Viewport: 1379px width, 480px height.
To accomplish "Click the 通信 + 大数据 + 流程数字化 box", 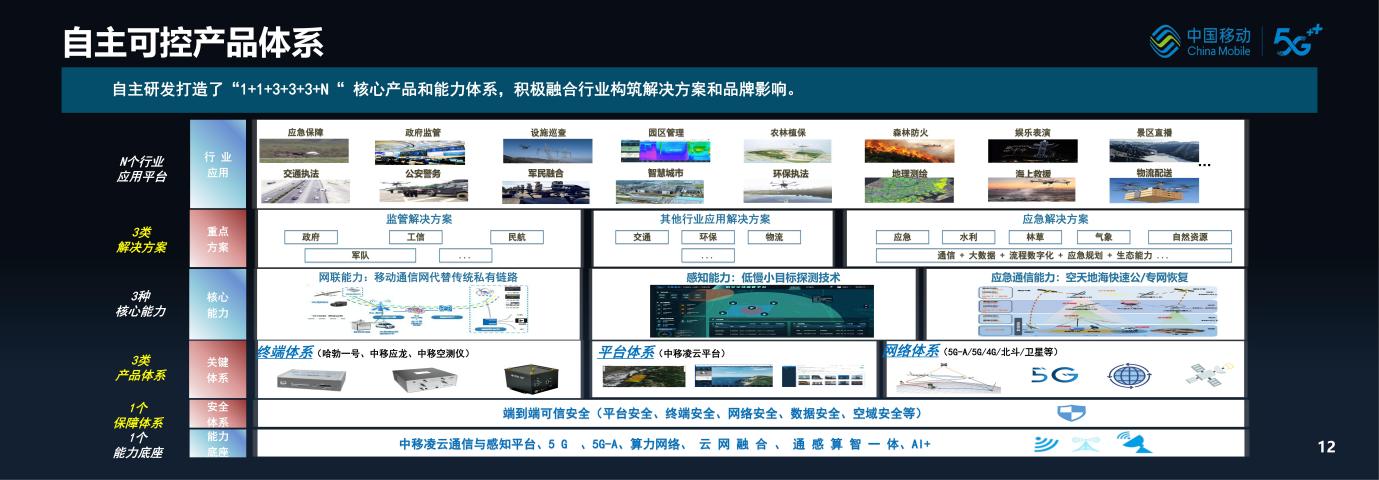I will (x=1054, y=255).
